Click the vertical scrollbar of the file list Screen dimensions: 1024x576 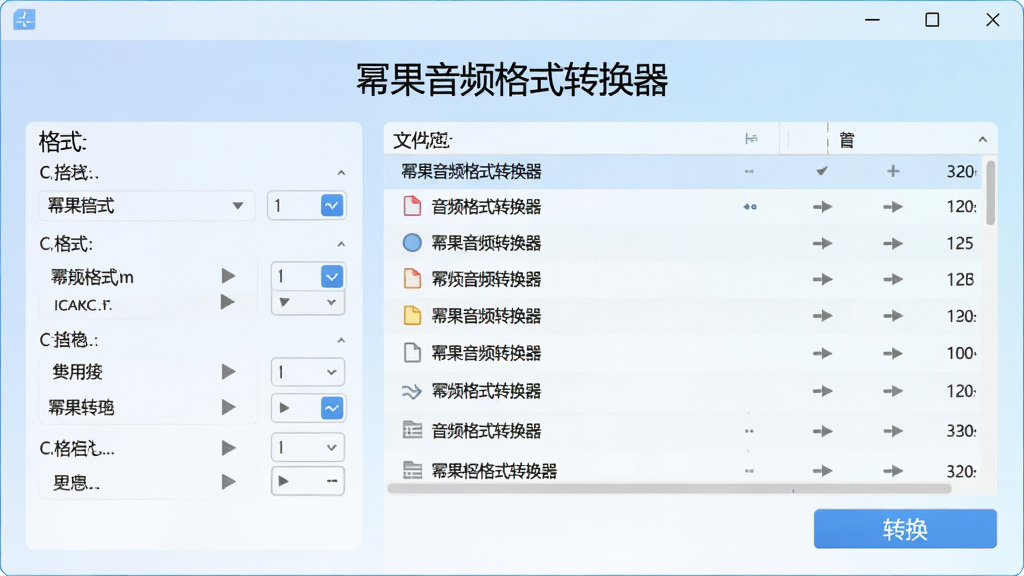(x=990, y=193)
